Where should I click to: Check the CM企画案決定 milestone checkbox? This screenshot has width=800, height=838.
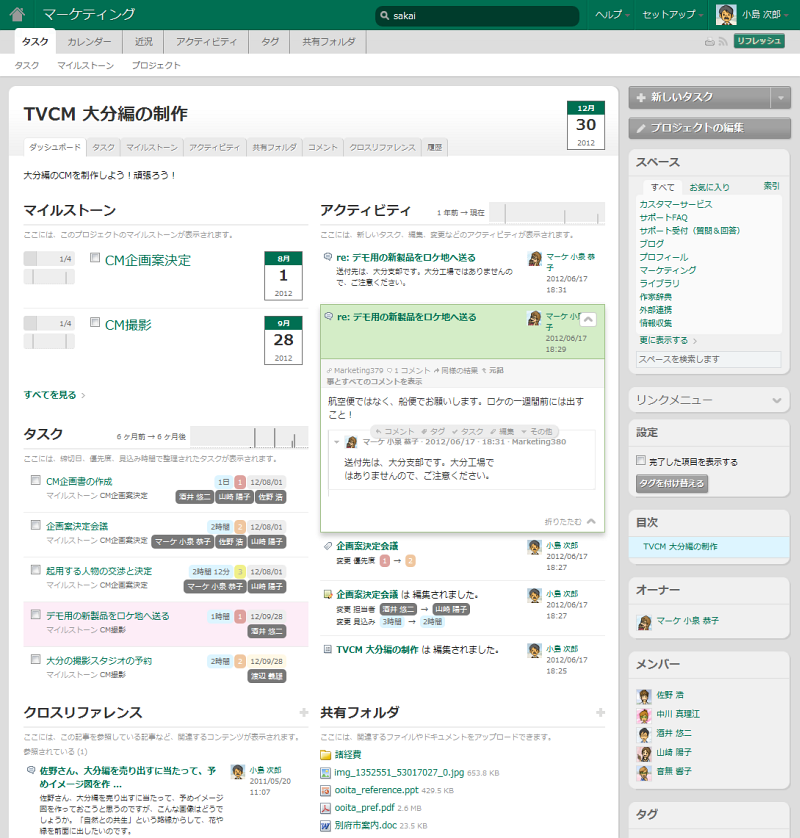(95, 258)
